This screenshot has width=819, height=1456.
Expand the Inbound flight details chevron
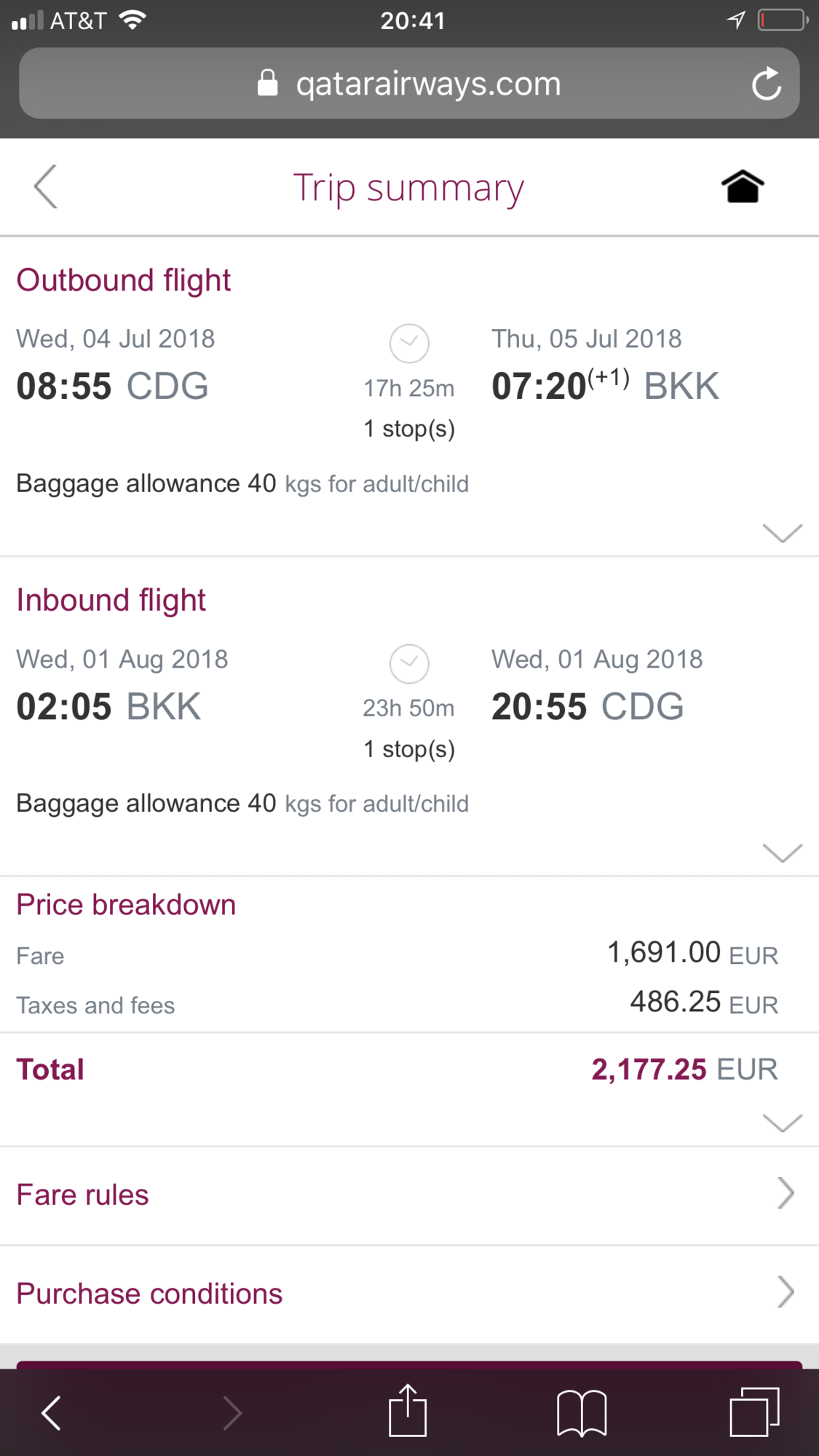click(783, 852)
